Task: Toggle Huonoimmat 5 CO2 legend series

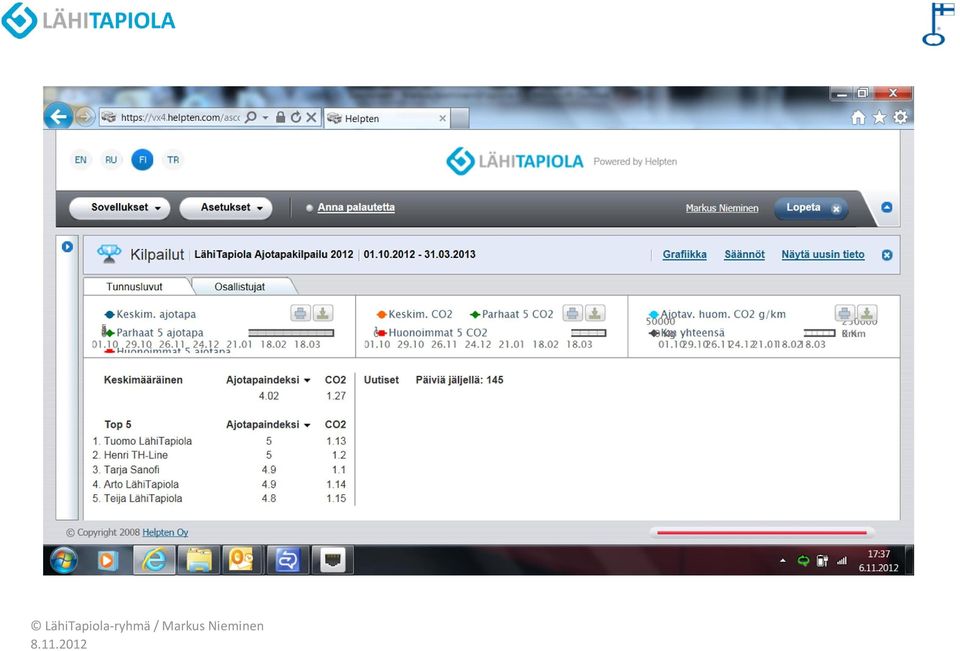Action: coord(431,333)
